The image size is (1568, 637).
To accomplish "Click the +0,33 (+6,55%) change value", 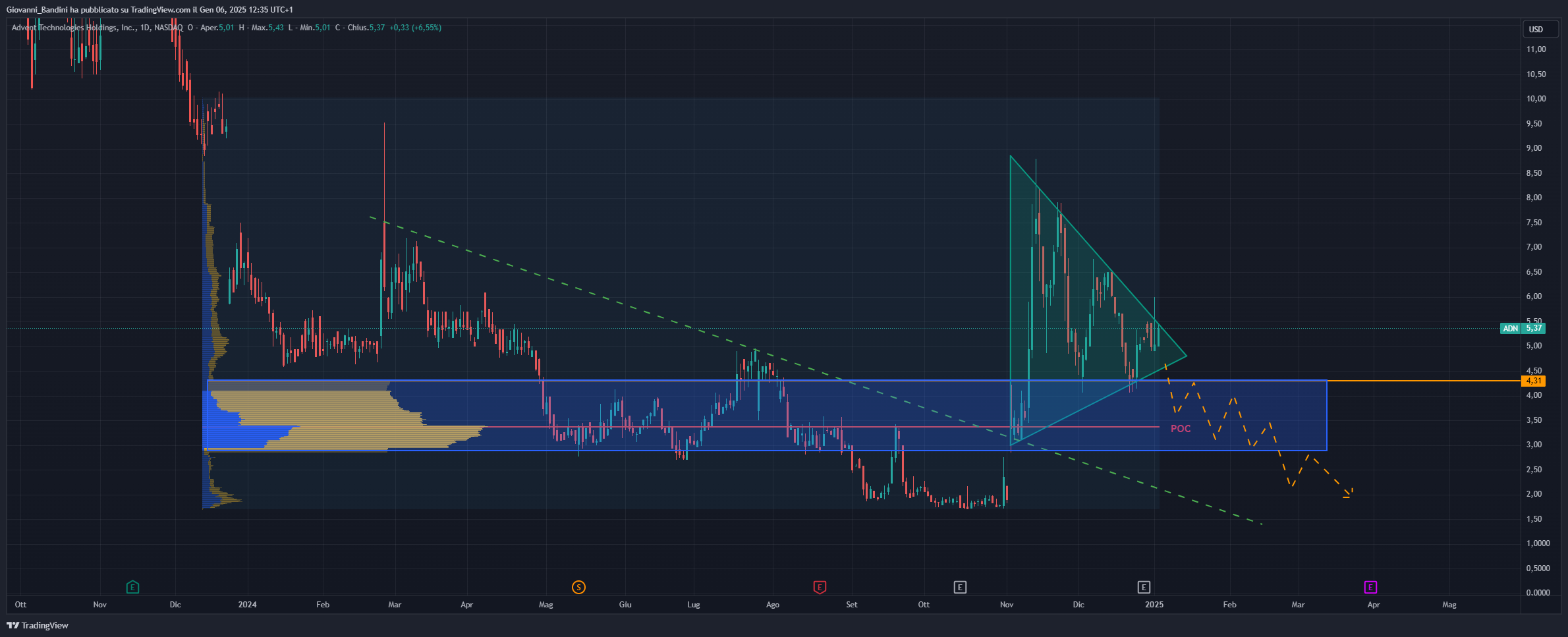I will point(415,28).
